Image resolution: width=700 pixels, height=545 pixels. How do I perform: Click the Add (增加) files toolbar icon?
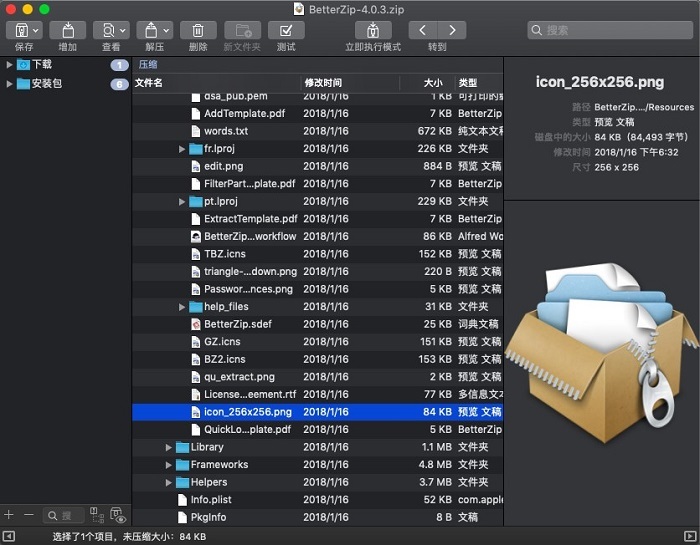coord(67,31)
